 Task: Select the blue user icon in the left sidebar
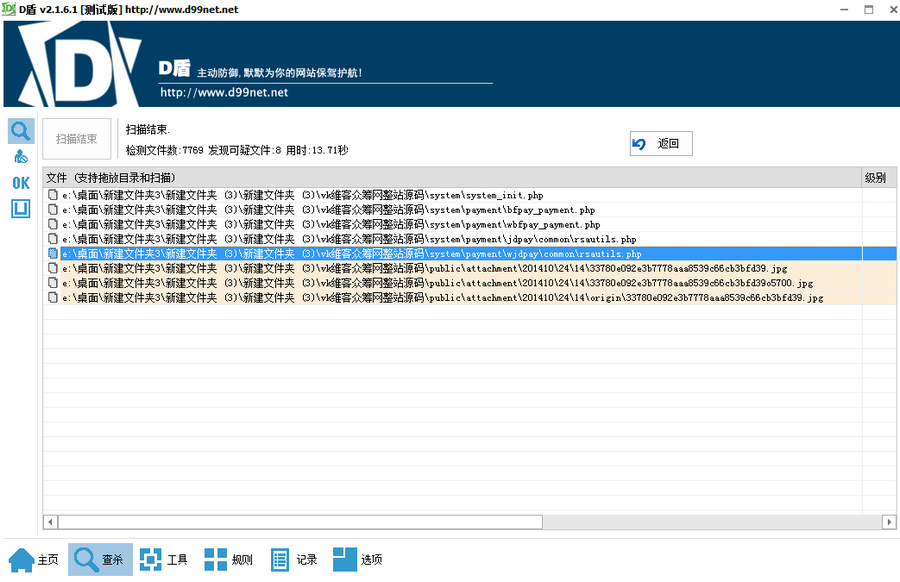coord(21,157)
